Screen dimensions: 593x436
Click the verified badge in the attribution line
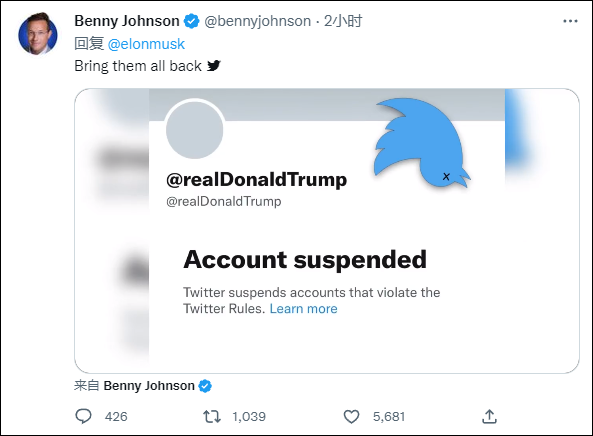(205, 386)
